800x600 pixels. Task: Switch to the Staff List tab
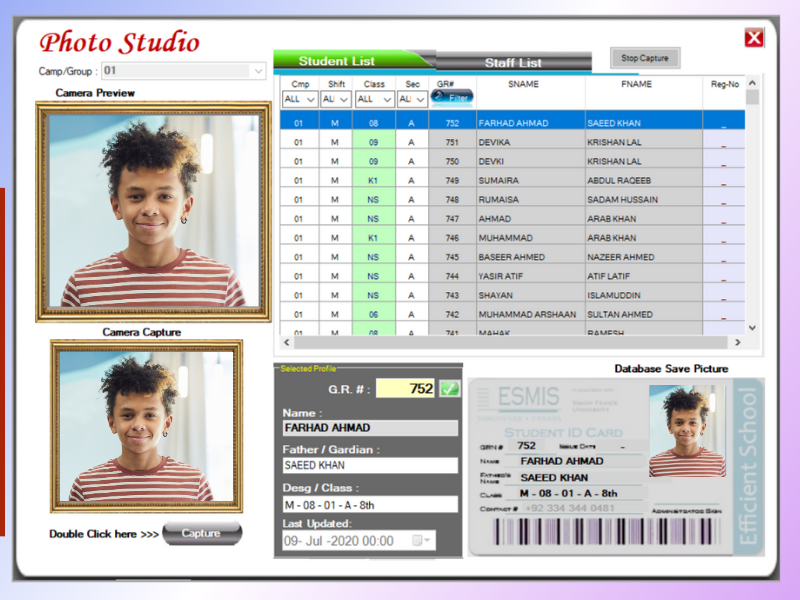513,62
